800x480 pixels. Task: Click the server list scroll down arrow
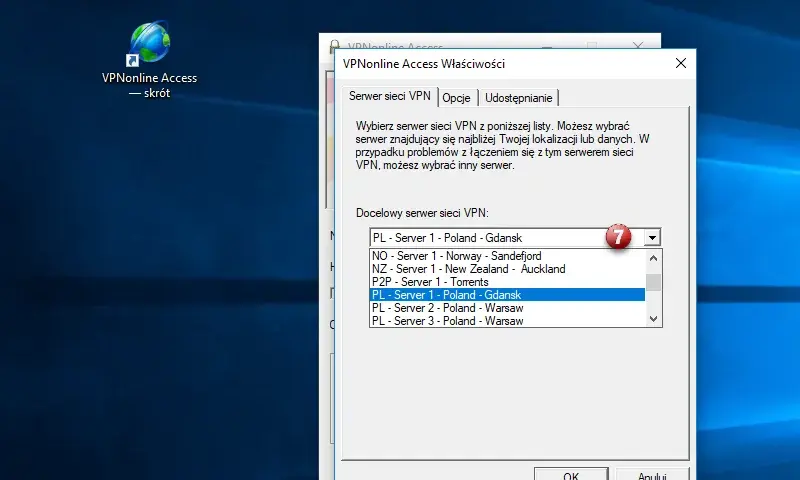tap(654, 319)
